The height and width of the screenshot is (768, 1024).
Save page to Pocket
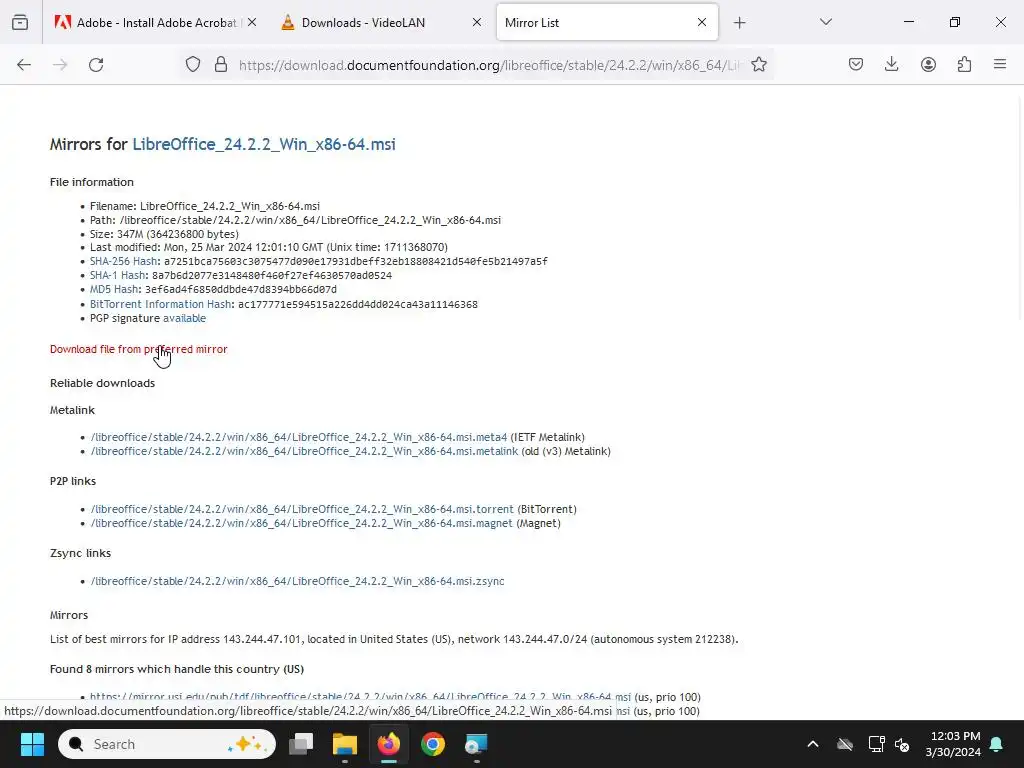pyautogui.click(x=856, y=65)
